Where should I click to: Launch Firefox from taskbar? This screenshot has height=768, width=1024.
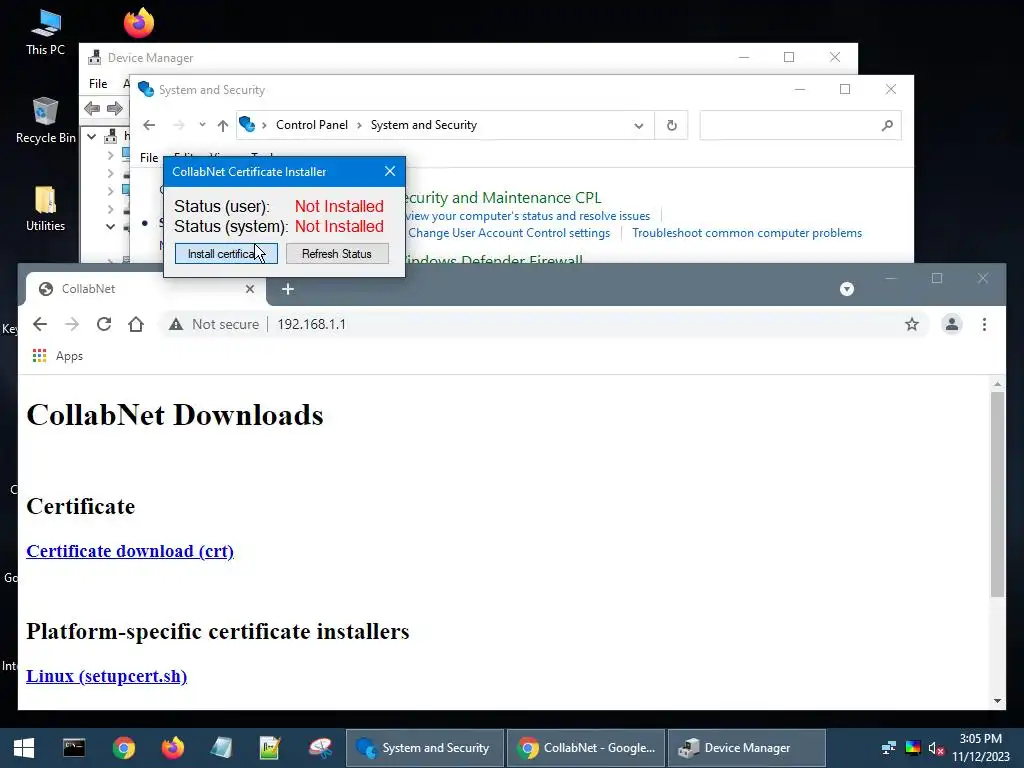(x=172, y=748)
